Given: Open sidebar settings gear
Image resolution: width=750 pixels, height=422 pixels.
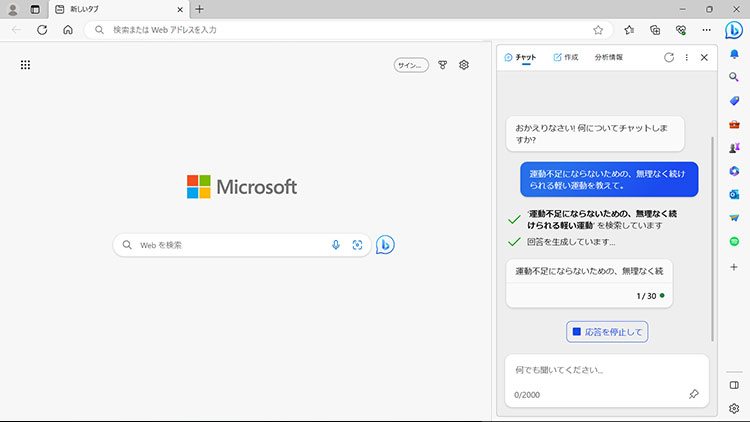Looking at the screenshot, I should pos(734,408).
